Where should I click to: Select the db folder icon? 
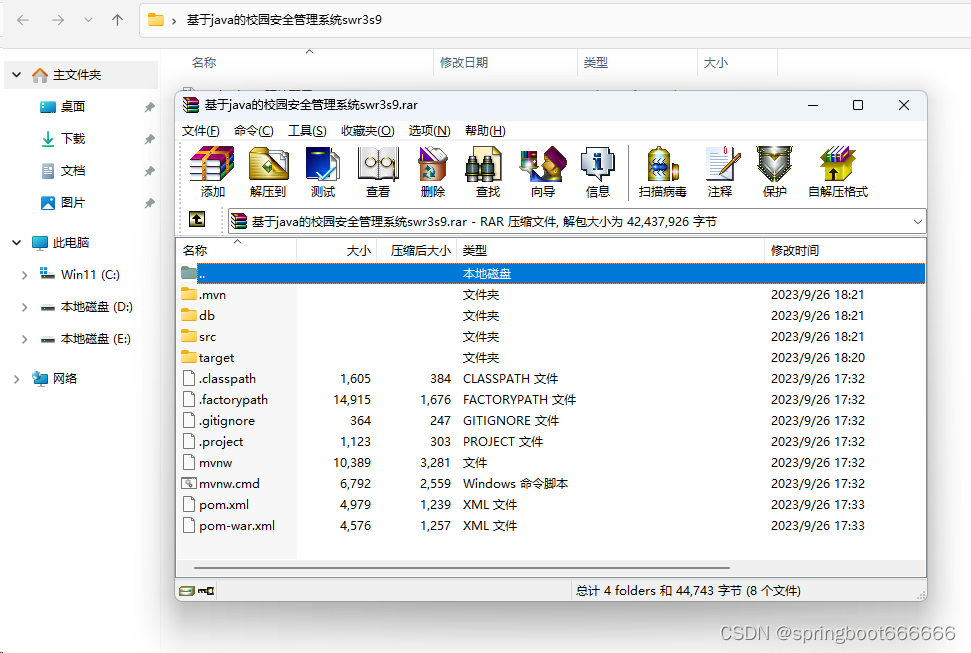[x=189, y=315]
